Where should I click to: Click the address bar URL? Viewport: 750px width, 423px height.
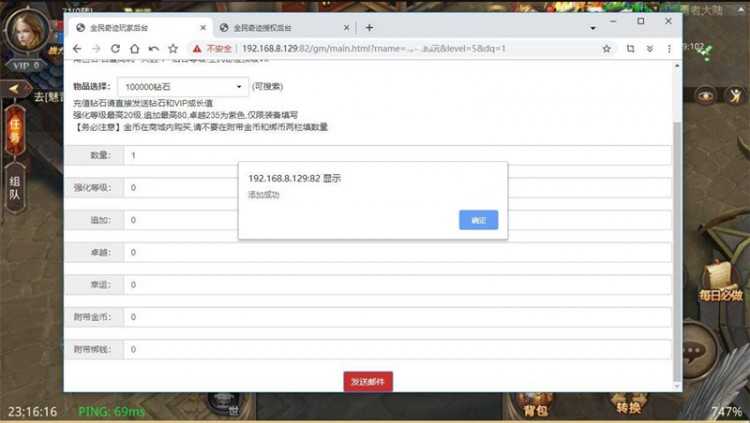[374, 48]
